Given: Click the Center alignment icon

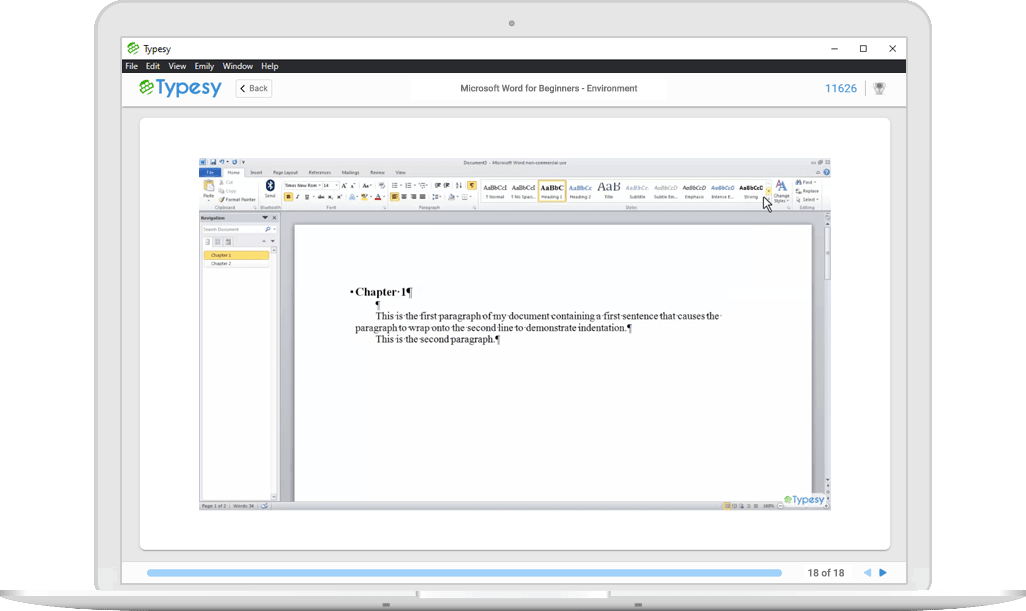Looking at the screenshot, I should (404, 197).
